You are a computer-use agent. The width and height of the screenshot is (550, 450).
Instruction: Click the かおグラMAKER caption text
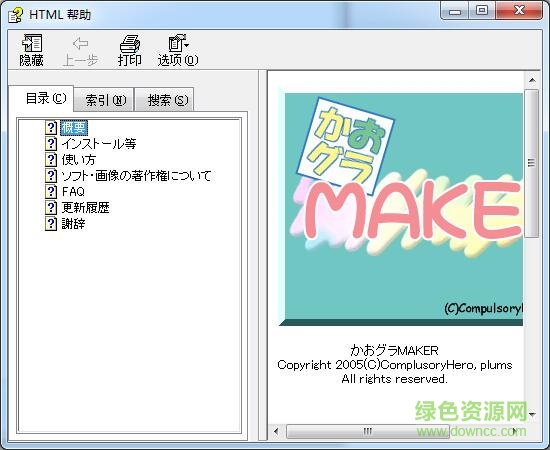(394, 350)
